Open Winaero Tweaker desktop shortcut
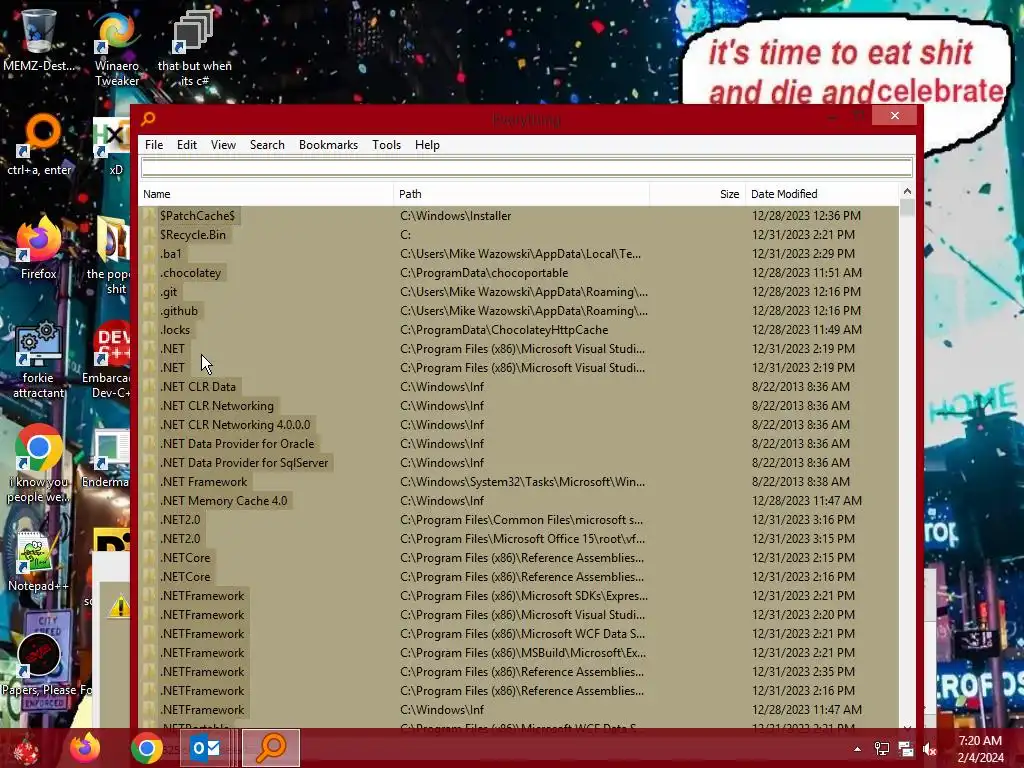The width and height of the screenshot is (1024, 768). click(116, 49)
